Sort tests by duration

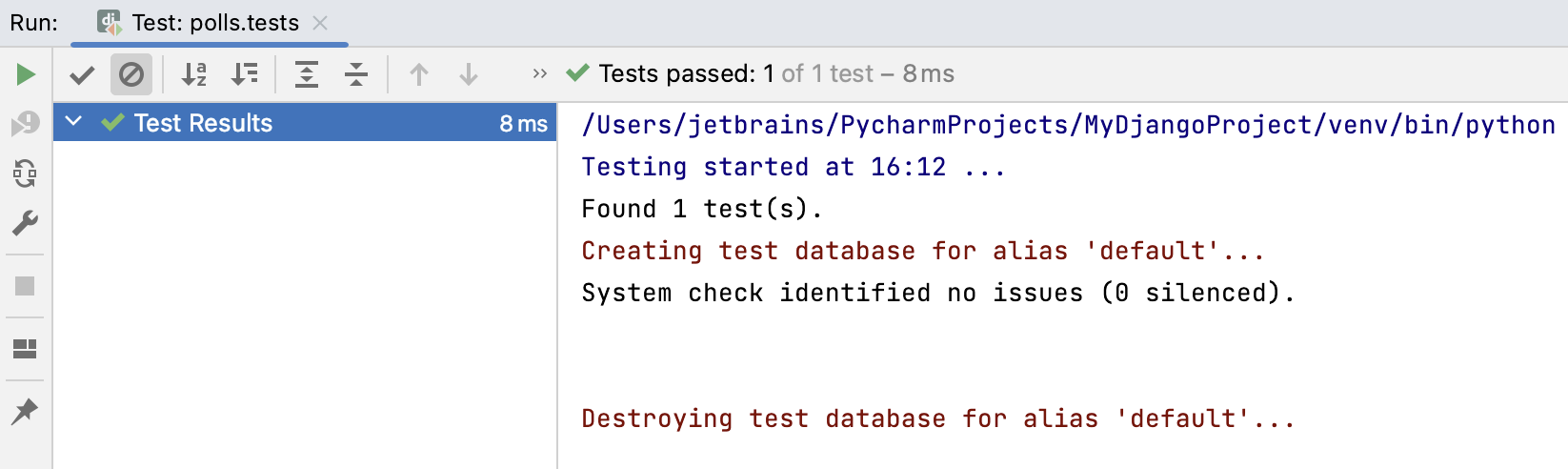(x=244, y=74)
